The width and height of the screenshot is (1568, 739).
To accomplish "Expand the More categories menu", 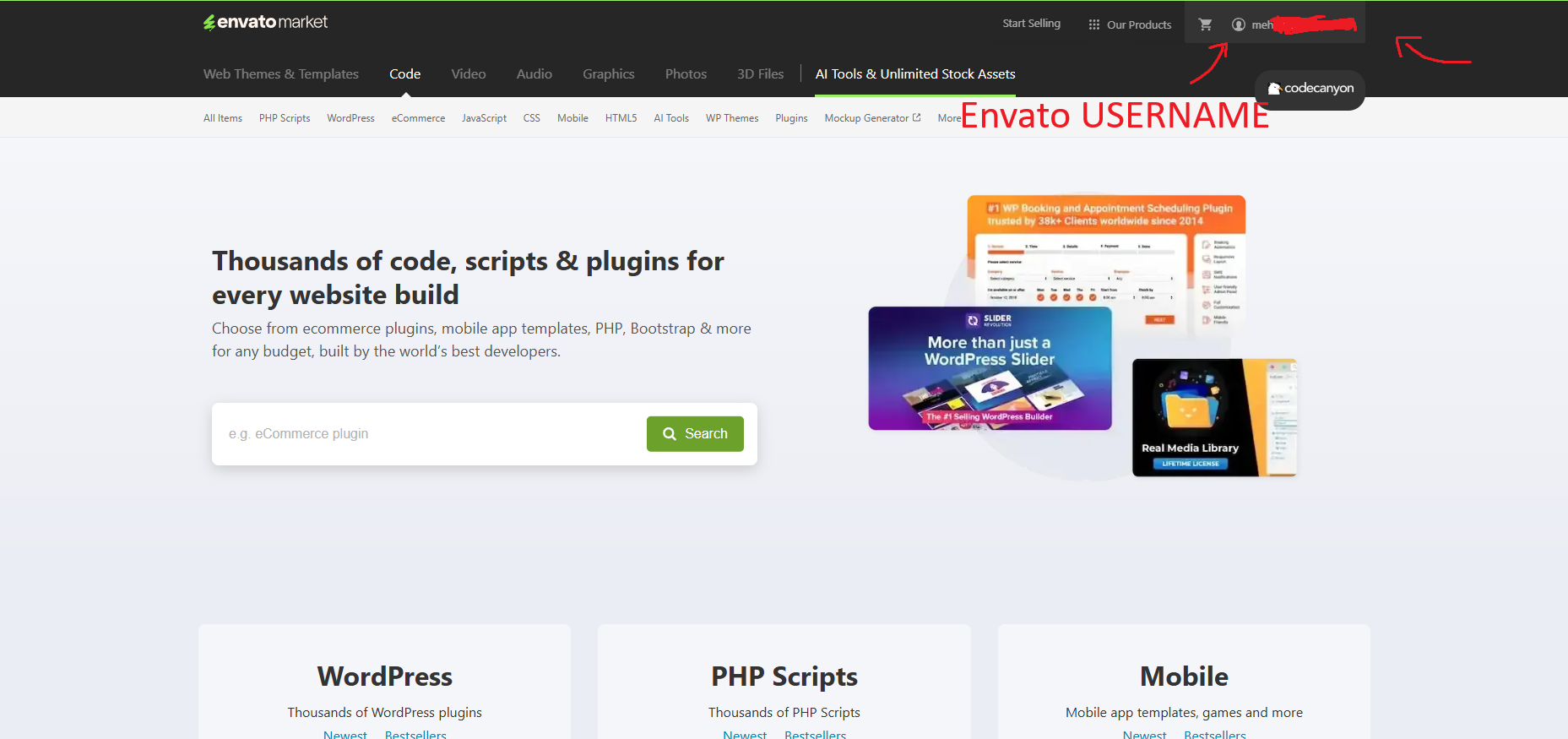I will pos(949,118).
